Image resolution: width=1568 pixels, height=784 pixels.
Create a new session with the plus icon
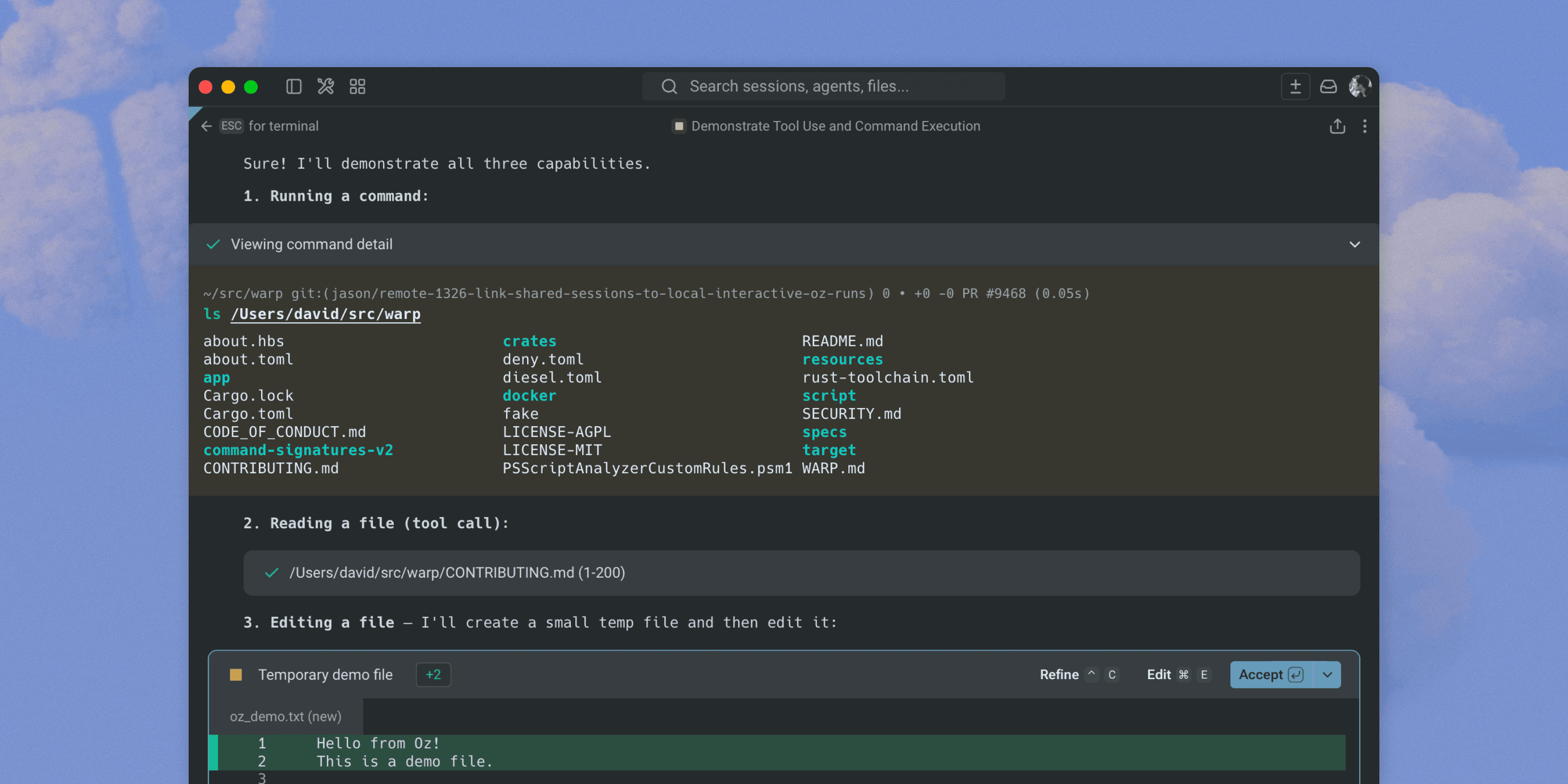tap(1295, 86)
